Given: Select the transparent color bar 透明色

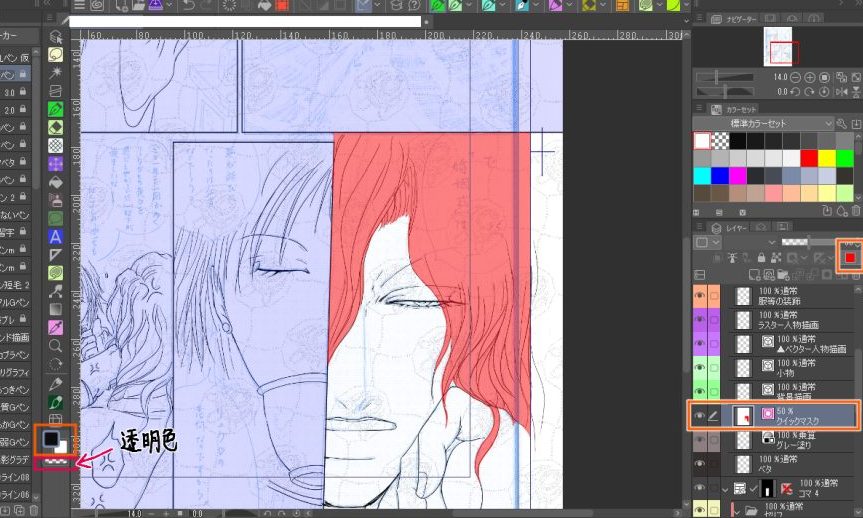Looking at the screenshot, I should click(x=48, y=461).
